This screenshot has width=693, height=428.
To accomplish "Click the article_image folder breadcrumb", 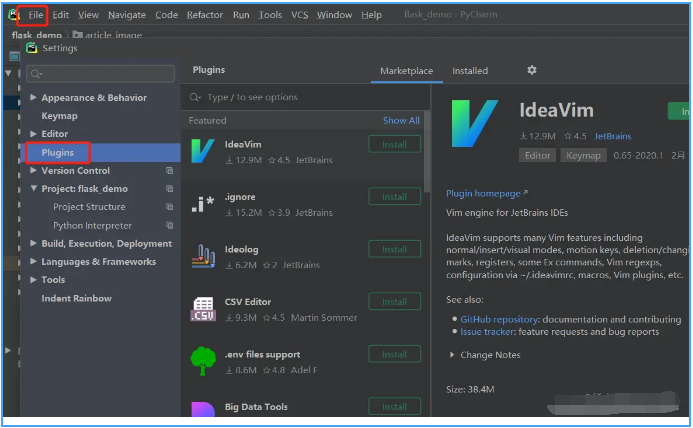I will pyautogui.click(x=107, y=35).
